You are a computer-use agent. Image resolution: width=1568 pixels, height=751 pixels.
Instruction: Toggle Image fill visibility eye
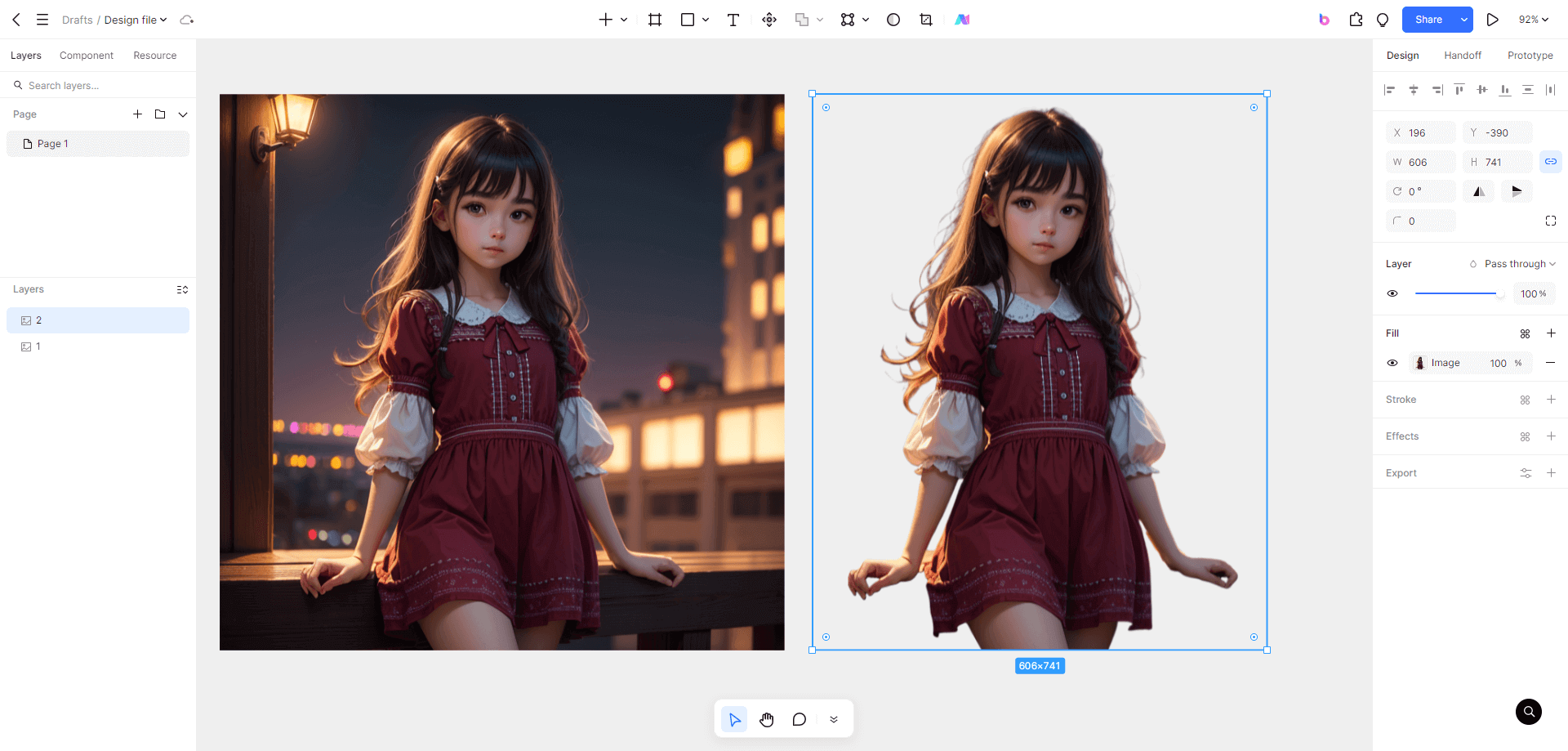pyautogui.click(x=1392, y=363)
